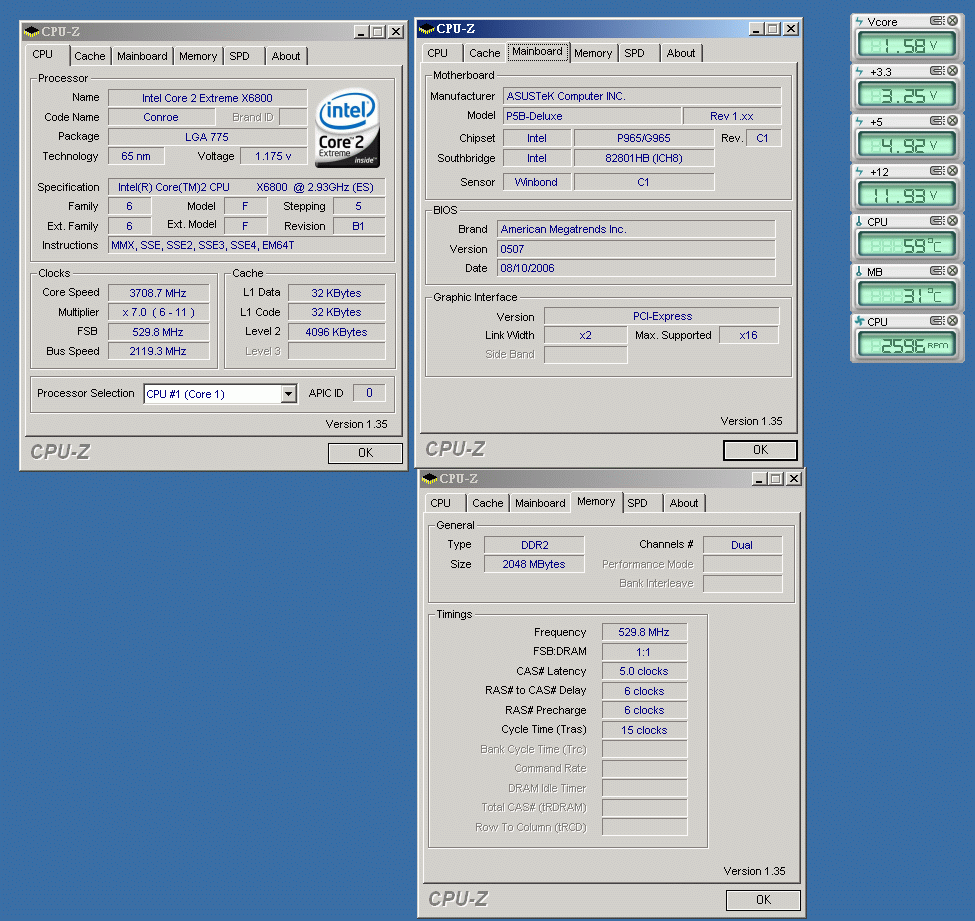Image resolution: width=975 pixels, height=921 pixels.
Task: Click the 59°C CPU temperature readout
Action: click(907, 245)
